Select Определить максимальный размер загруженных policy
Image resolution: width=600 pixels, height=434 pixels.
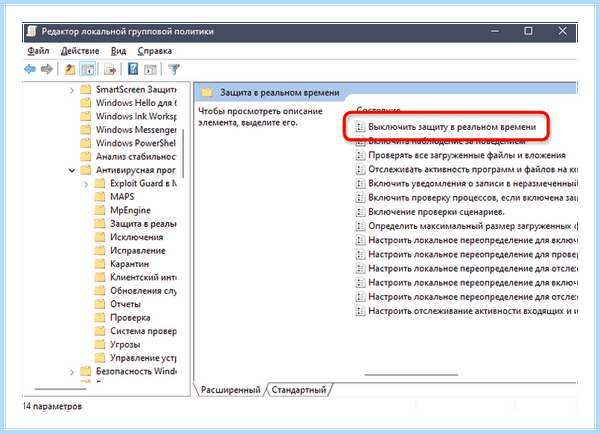pos(473,226)
